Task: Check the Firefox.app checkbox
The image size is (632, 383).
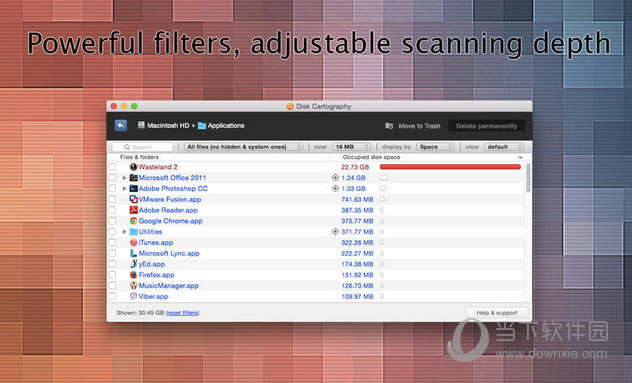Action: click(x=112, y=275)
